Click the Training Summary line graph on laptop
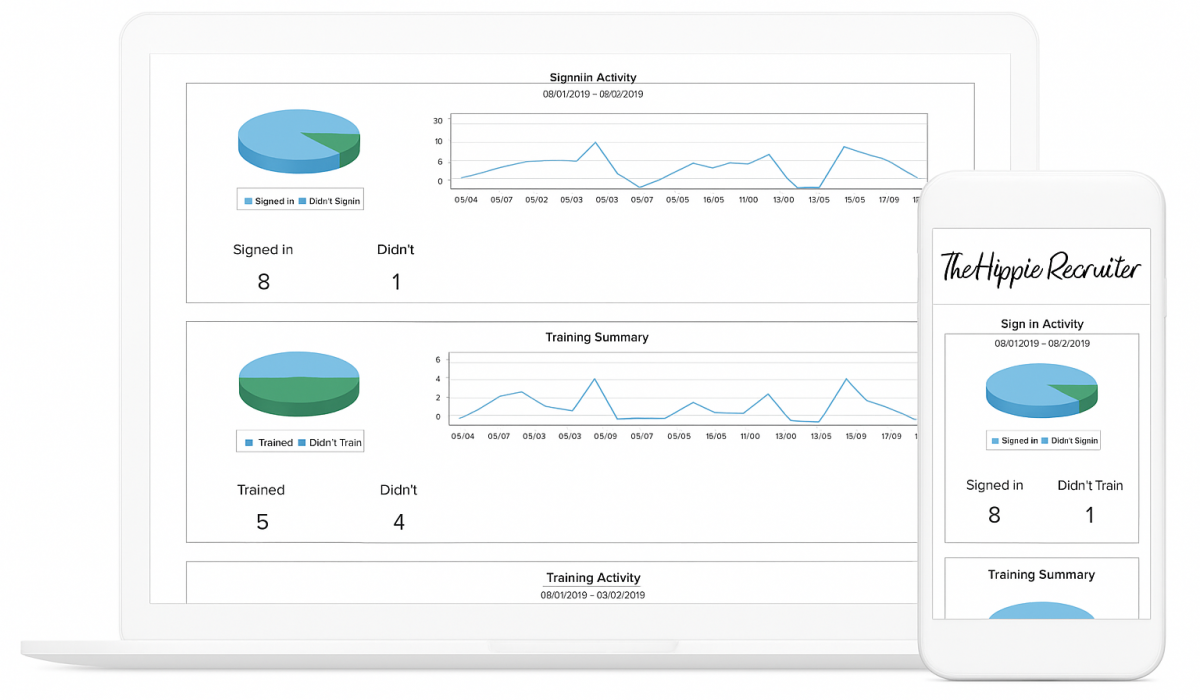 685,392
